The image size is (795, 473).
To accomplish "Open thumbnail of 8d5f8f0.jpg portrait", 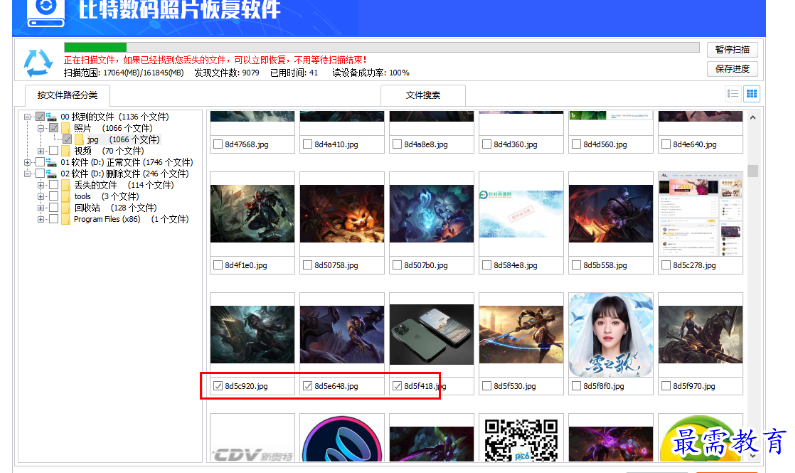I will click(x=611, y=335).
